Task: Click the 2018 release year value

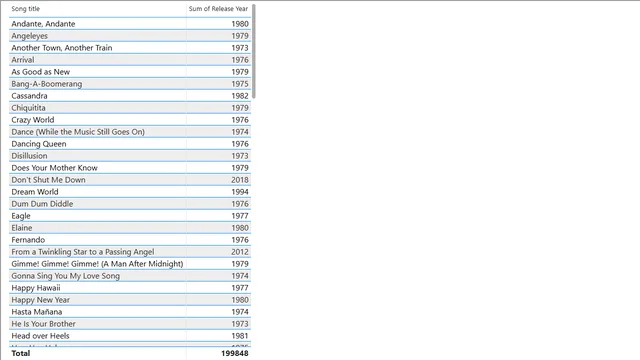Action: click(x=240, y=180)
